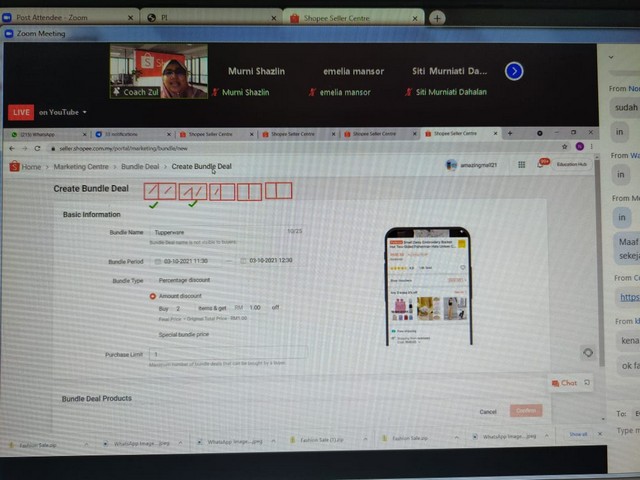640x480 pixels.
Task: Click the Shopee logo beside Home
Action: 15,166
